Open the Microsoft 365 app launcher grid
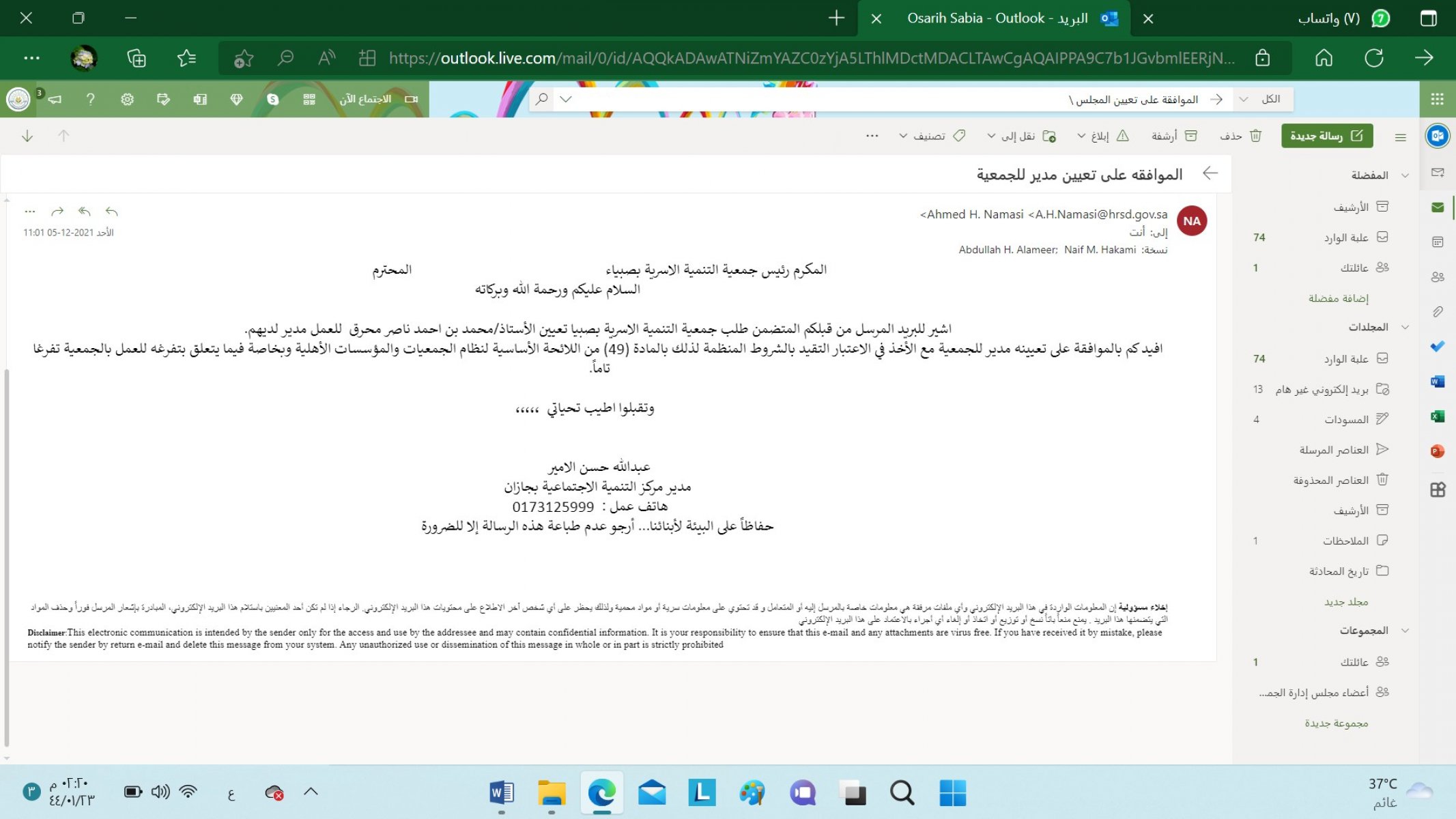 (x=1437, y=100)
